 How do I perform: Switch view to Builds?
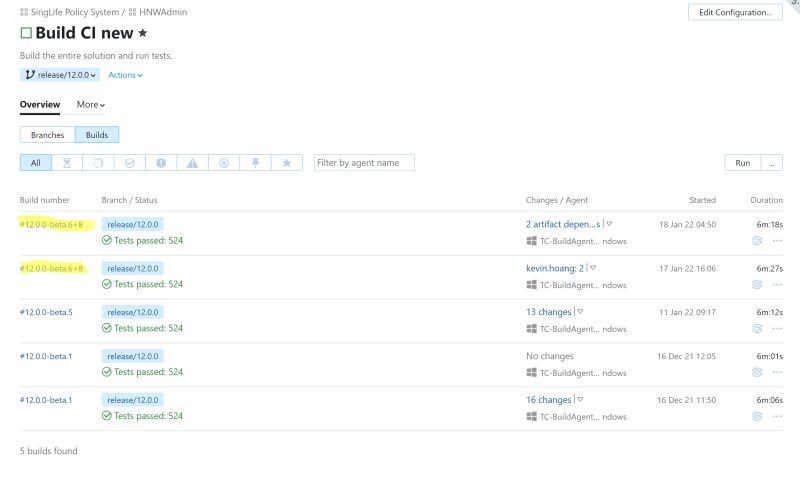97,135
